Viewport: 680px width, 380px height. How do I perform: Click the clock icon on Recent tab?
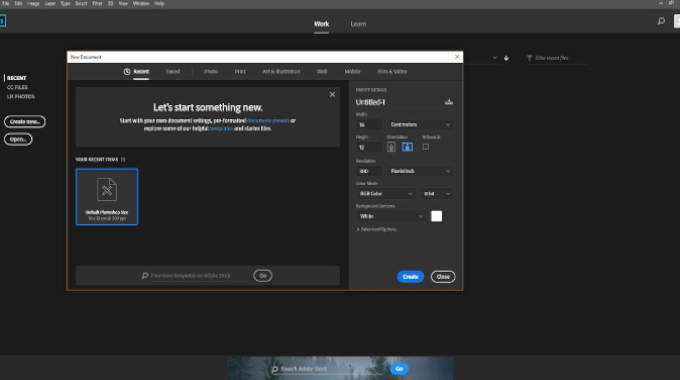click(x=127, y=72)
